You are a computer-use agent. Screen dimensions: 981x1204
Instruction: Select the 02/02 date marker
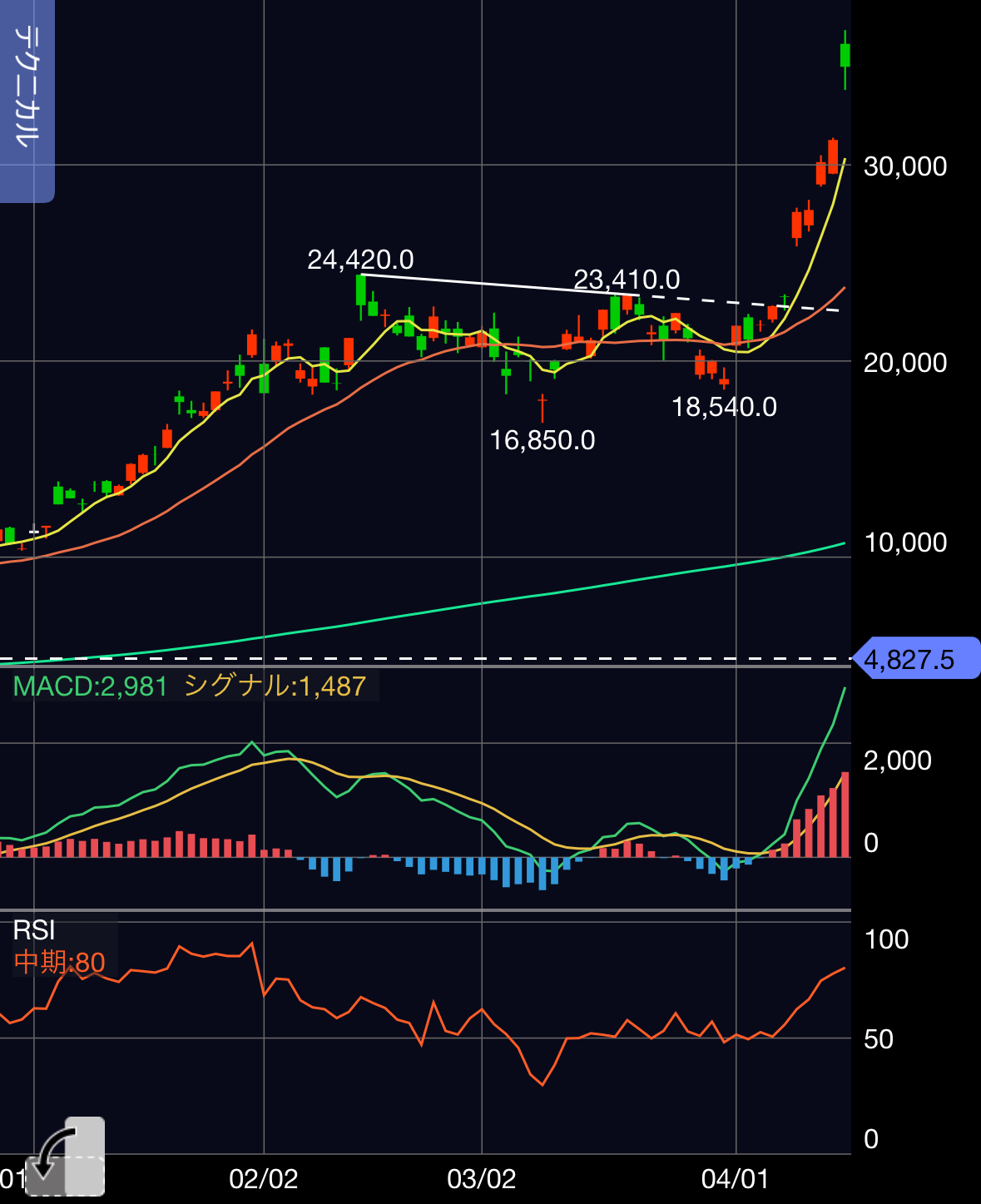coord(263,1178)
